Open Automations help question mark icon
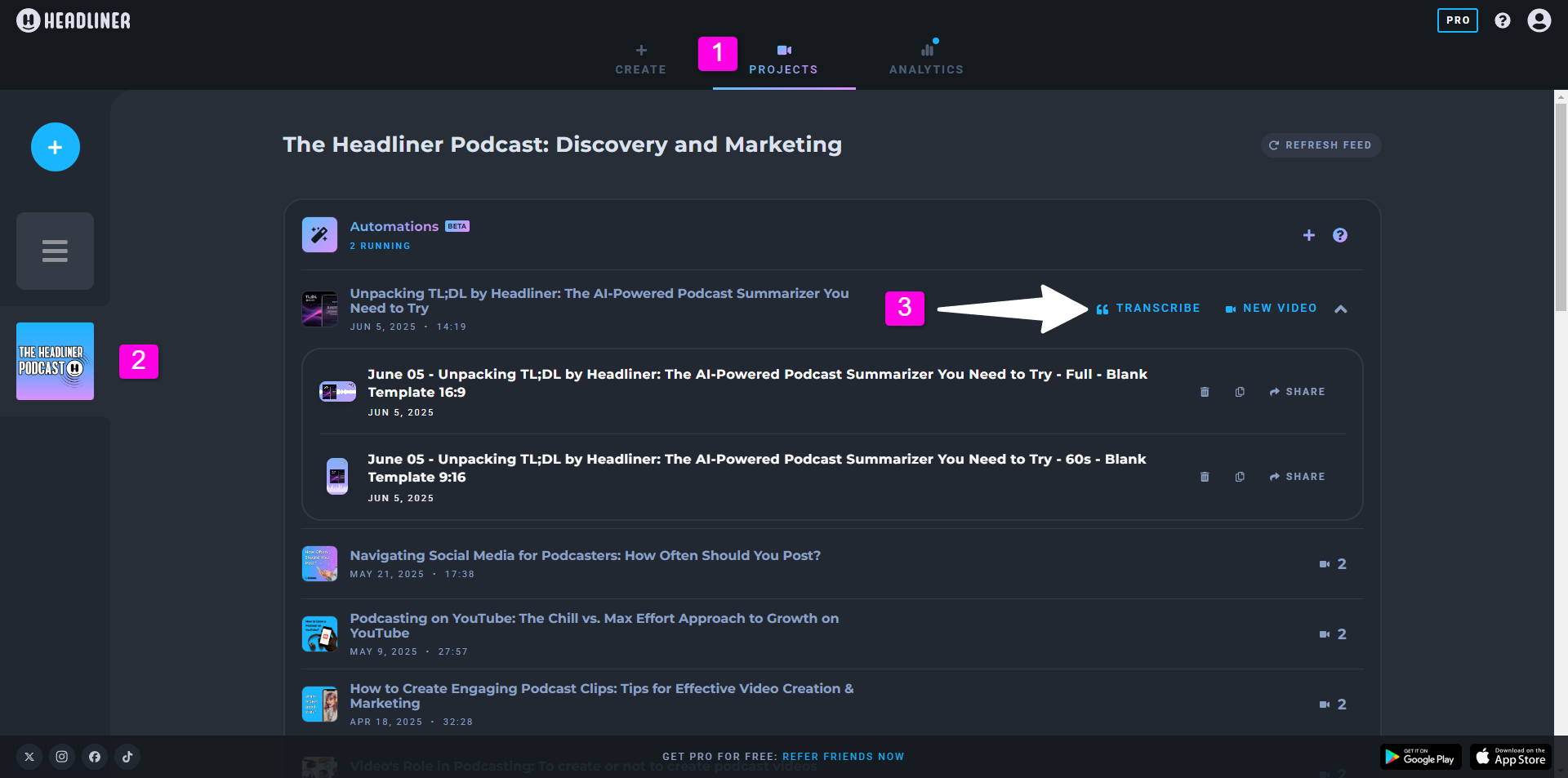Viewport: 1568px width, 778px height. [x=1339, y=235]
